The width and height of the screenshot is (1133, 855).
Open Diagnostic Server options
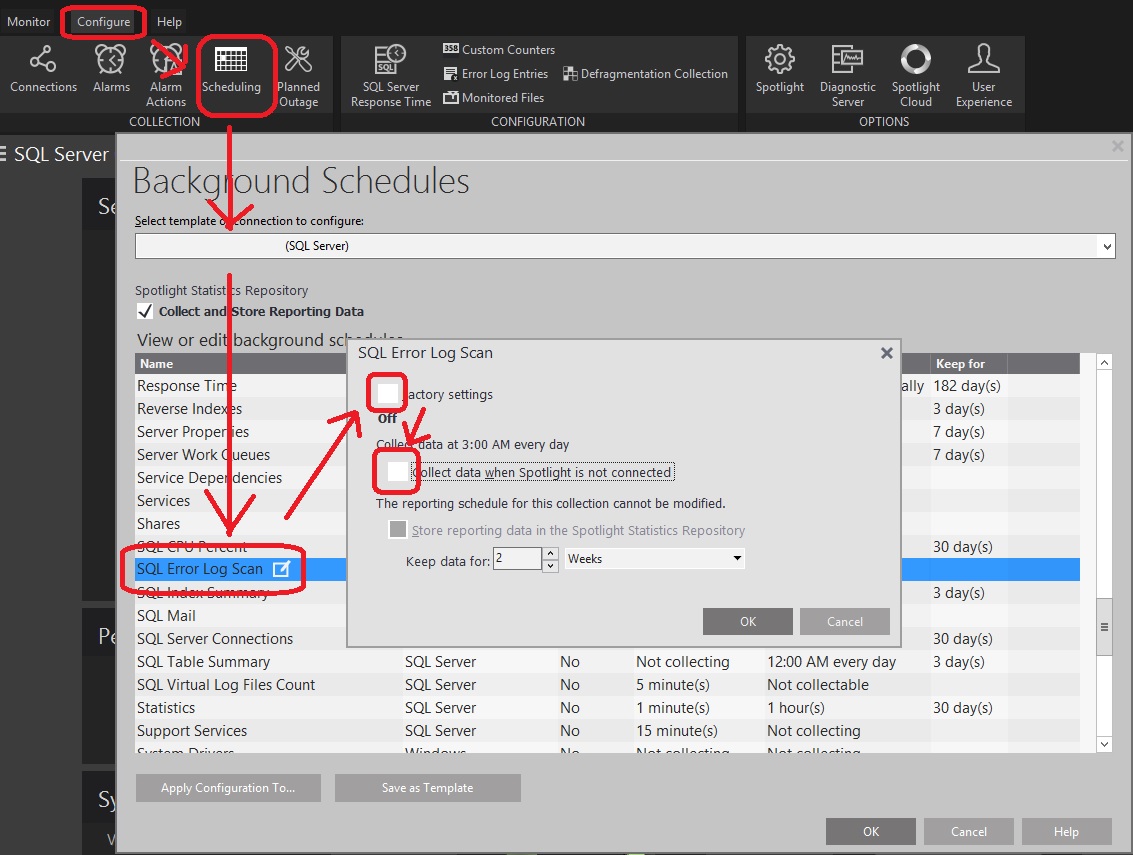848,76
